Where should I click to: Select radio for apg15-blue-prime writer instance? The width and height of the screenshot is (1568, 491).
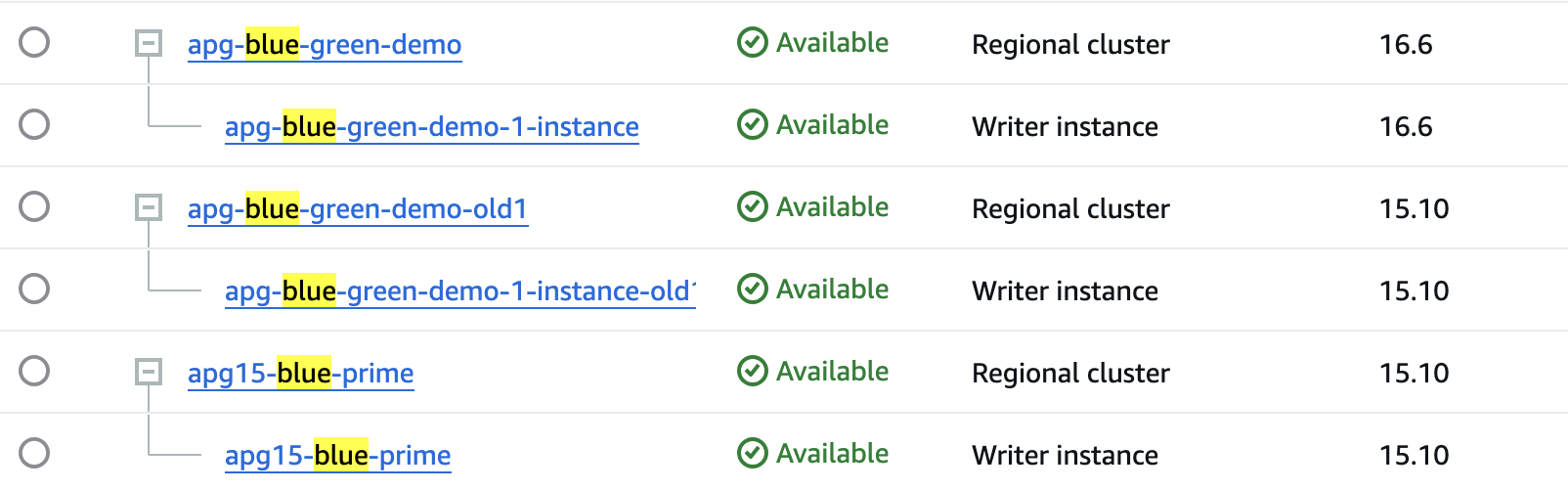34,454
